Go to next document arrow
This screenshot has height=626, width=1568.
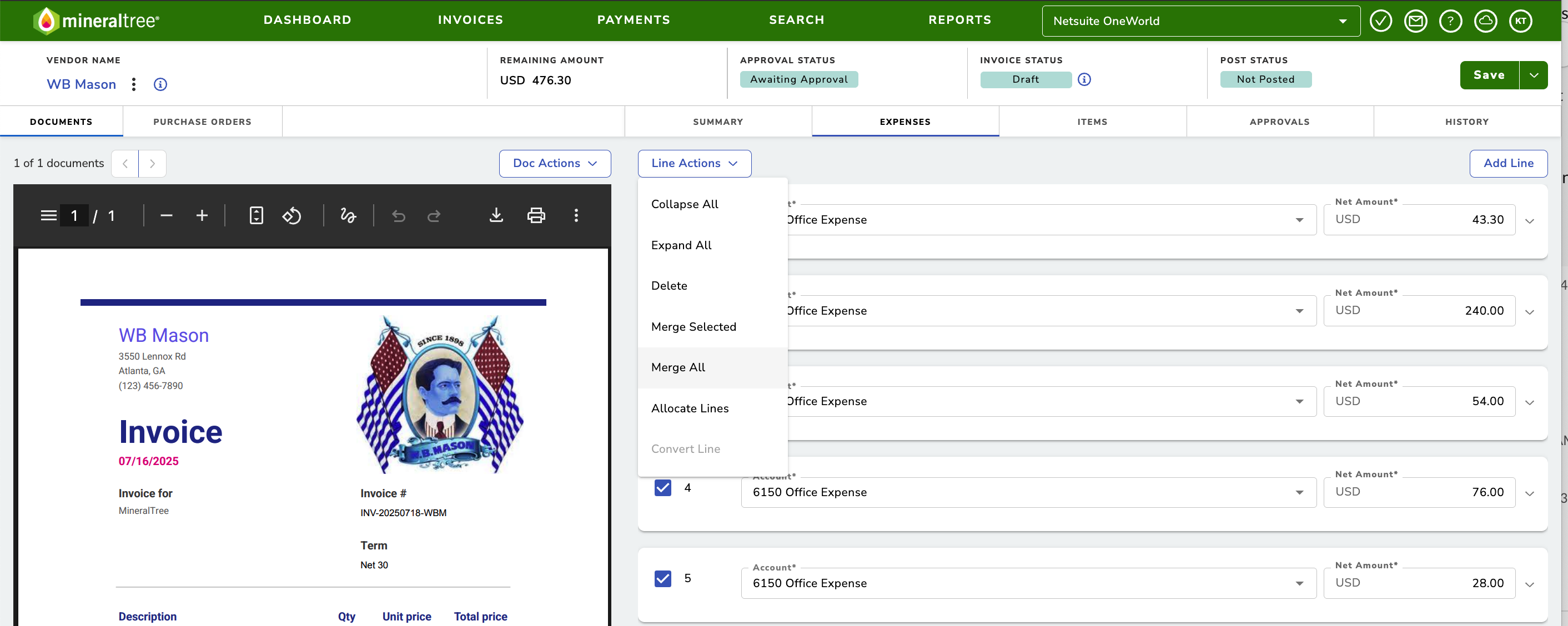pos(152,164)
